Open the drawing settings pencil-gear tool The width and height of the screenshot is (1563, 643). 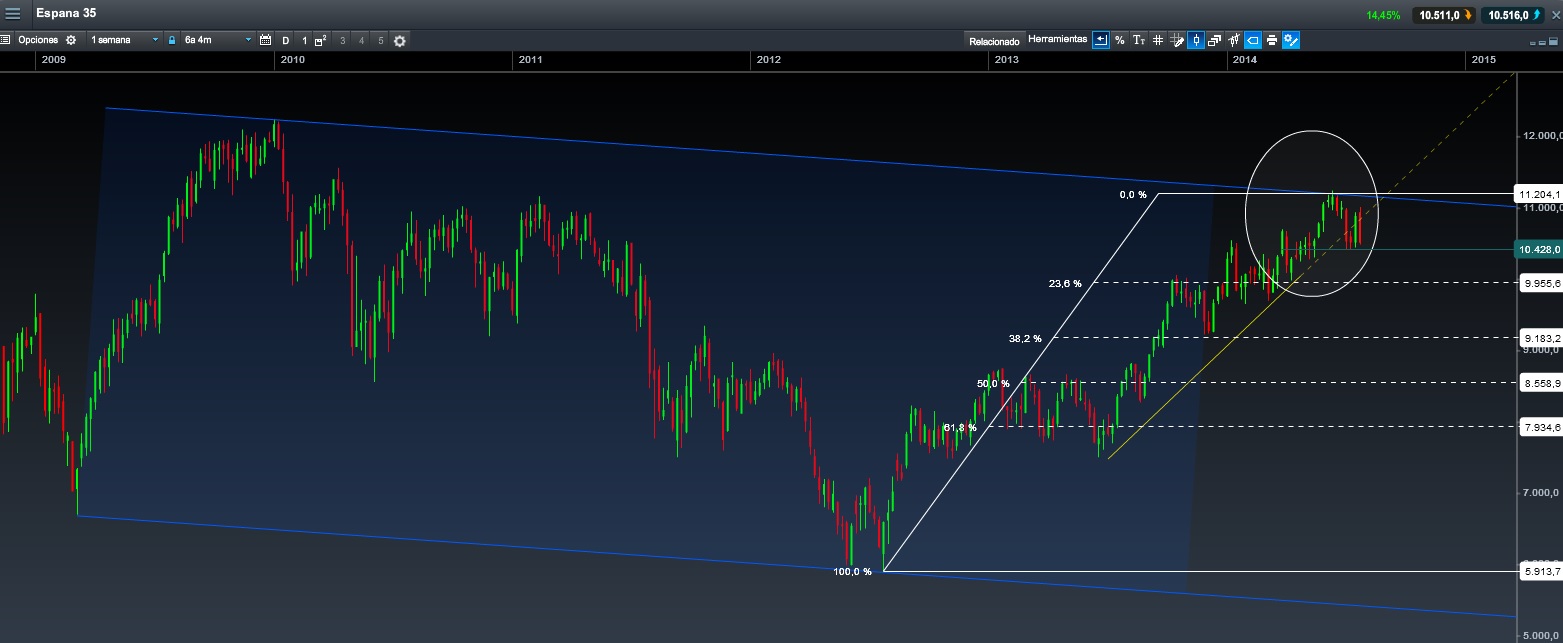(x=1290, y=40)
